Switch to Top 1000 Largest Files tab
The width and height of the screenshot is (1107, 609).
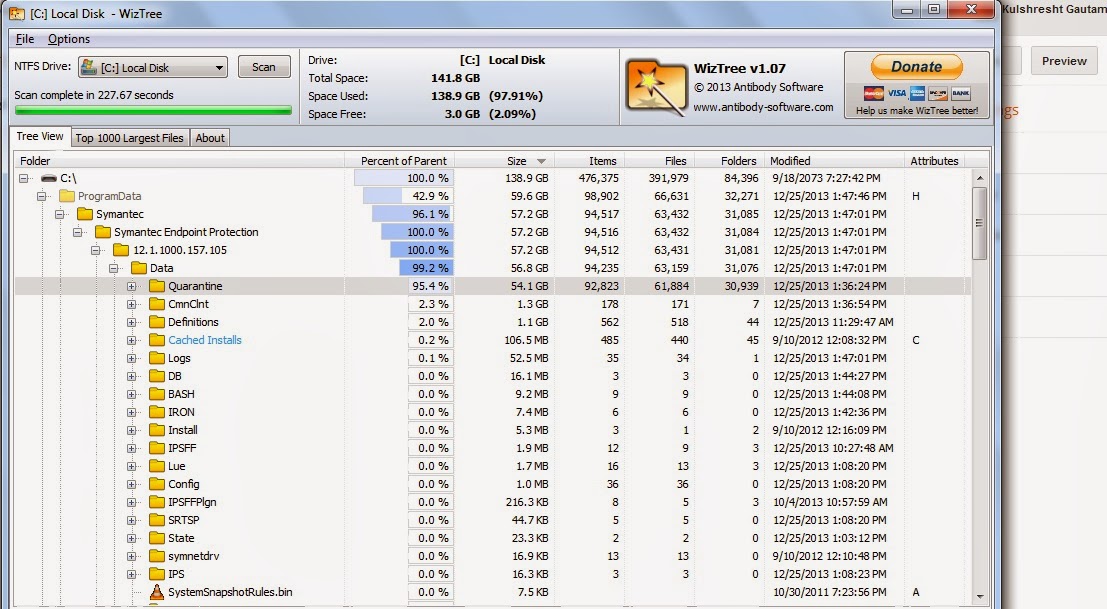(x=129, y=138)
